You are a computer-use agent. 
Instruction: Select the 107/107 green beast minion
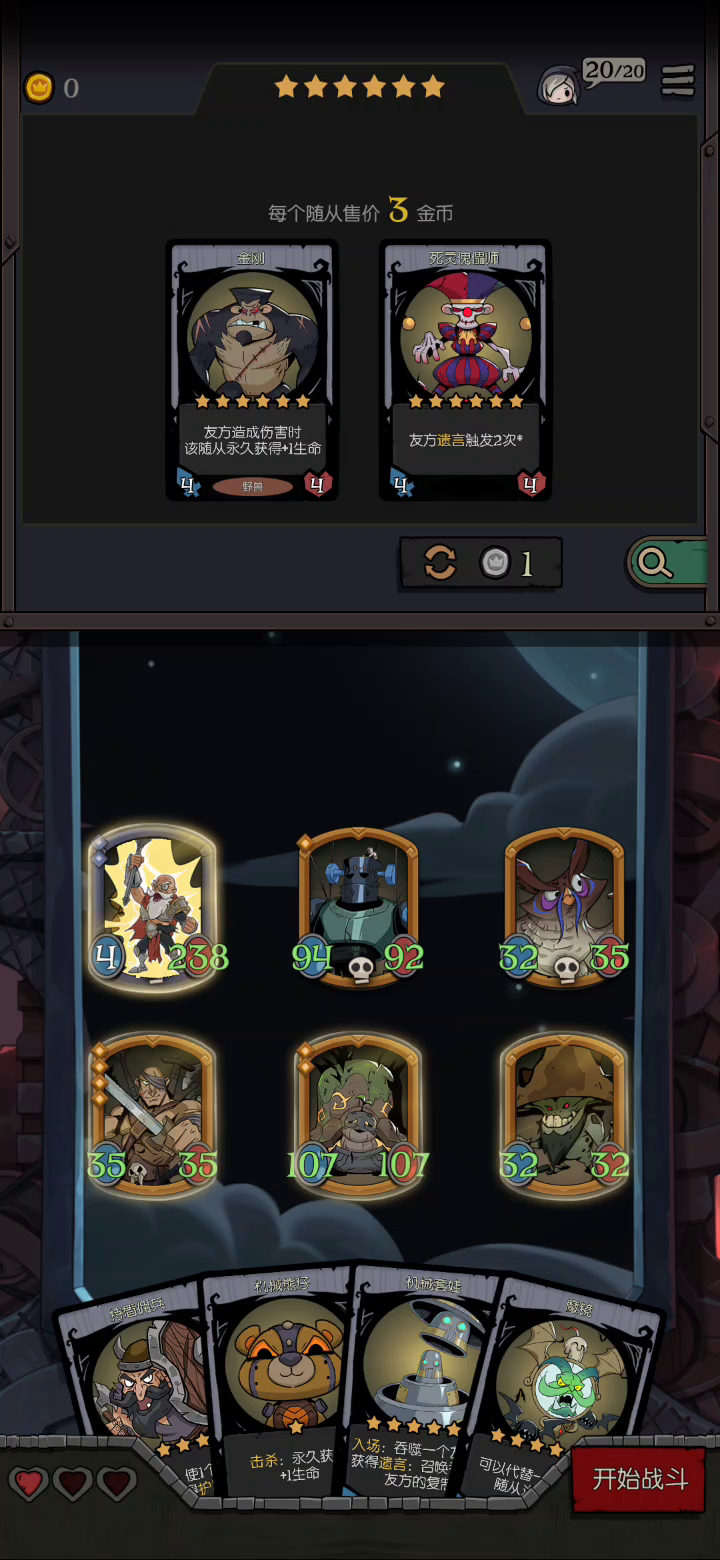358,1115
